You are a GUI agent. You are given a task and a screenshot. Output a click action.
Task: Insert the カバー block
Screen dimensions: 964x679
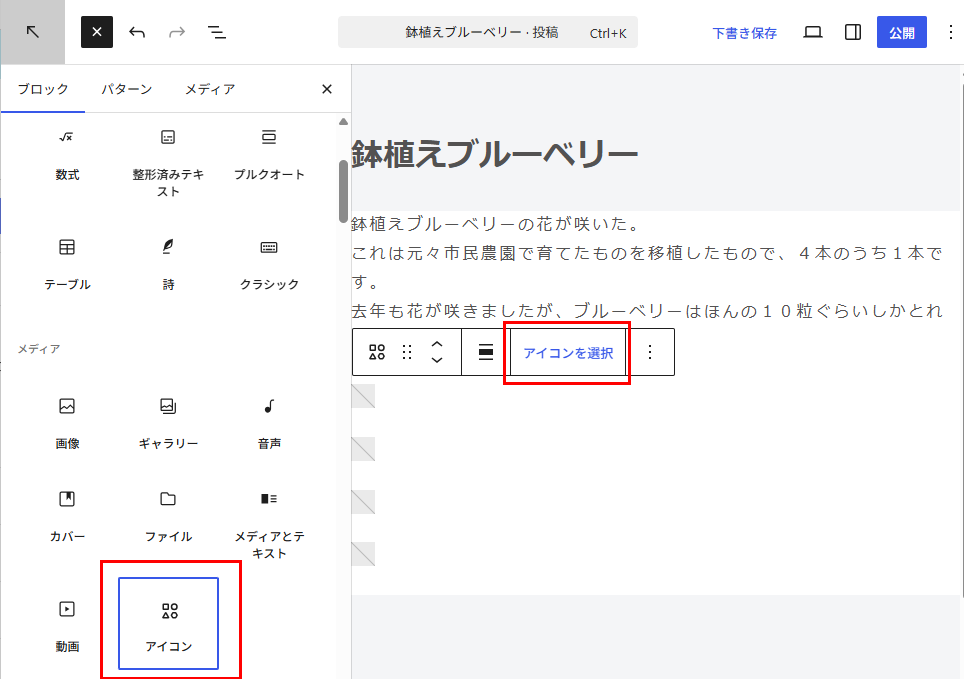67,517
